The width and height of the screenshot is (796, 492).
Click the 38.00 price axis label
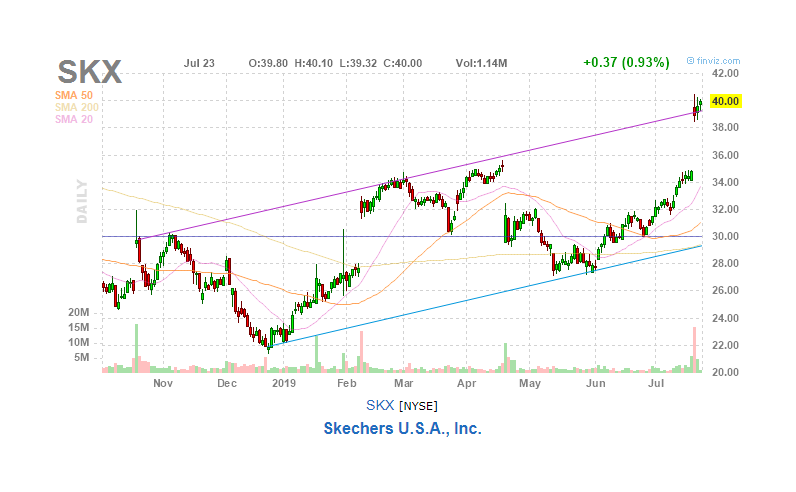coord(725,127)
